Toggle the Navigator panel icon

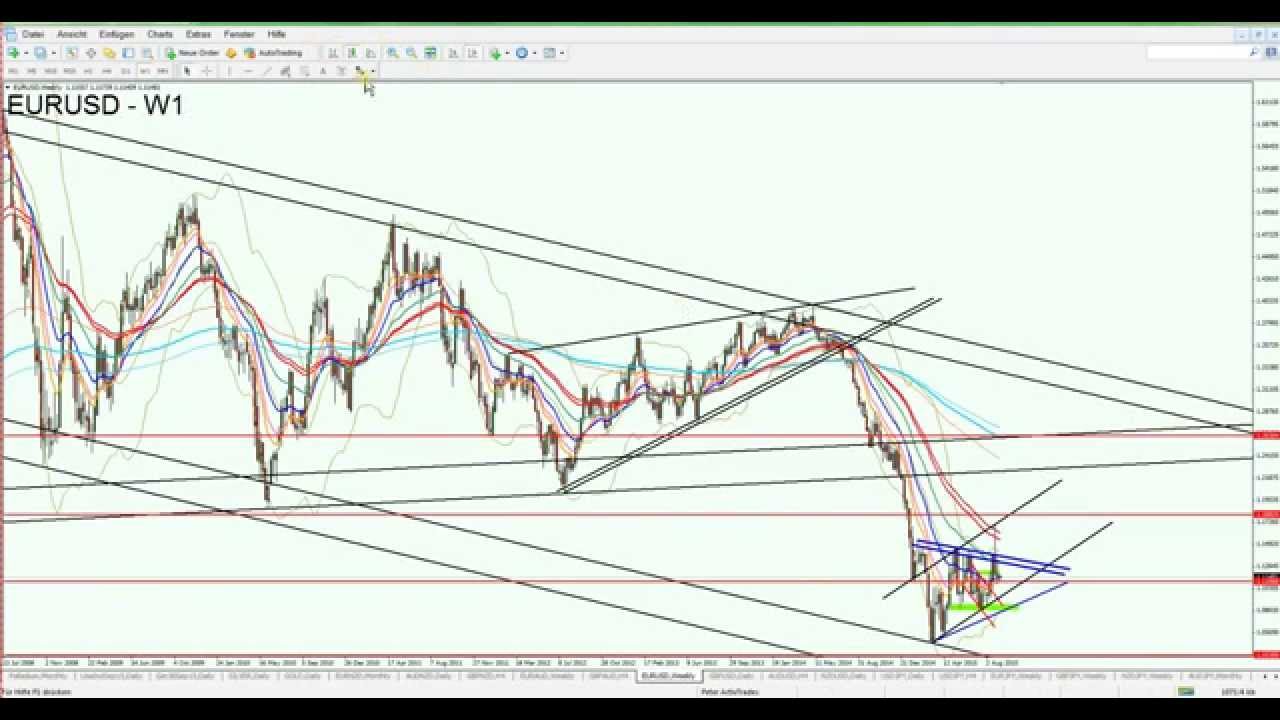(x=110, y=53)
